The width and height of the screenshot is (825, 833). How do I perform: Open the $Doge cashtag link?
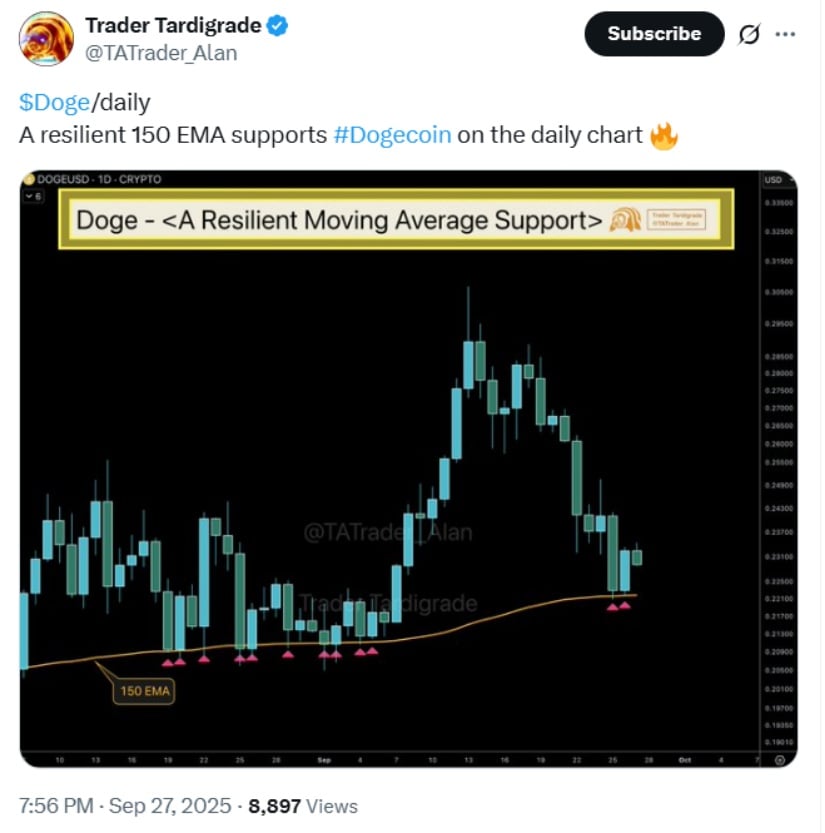point(54,102)
